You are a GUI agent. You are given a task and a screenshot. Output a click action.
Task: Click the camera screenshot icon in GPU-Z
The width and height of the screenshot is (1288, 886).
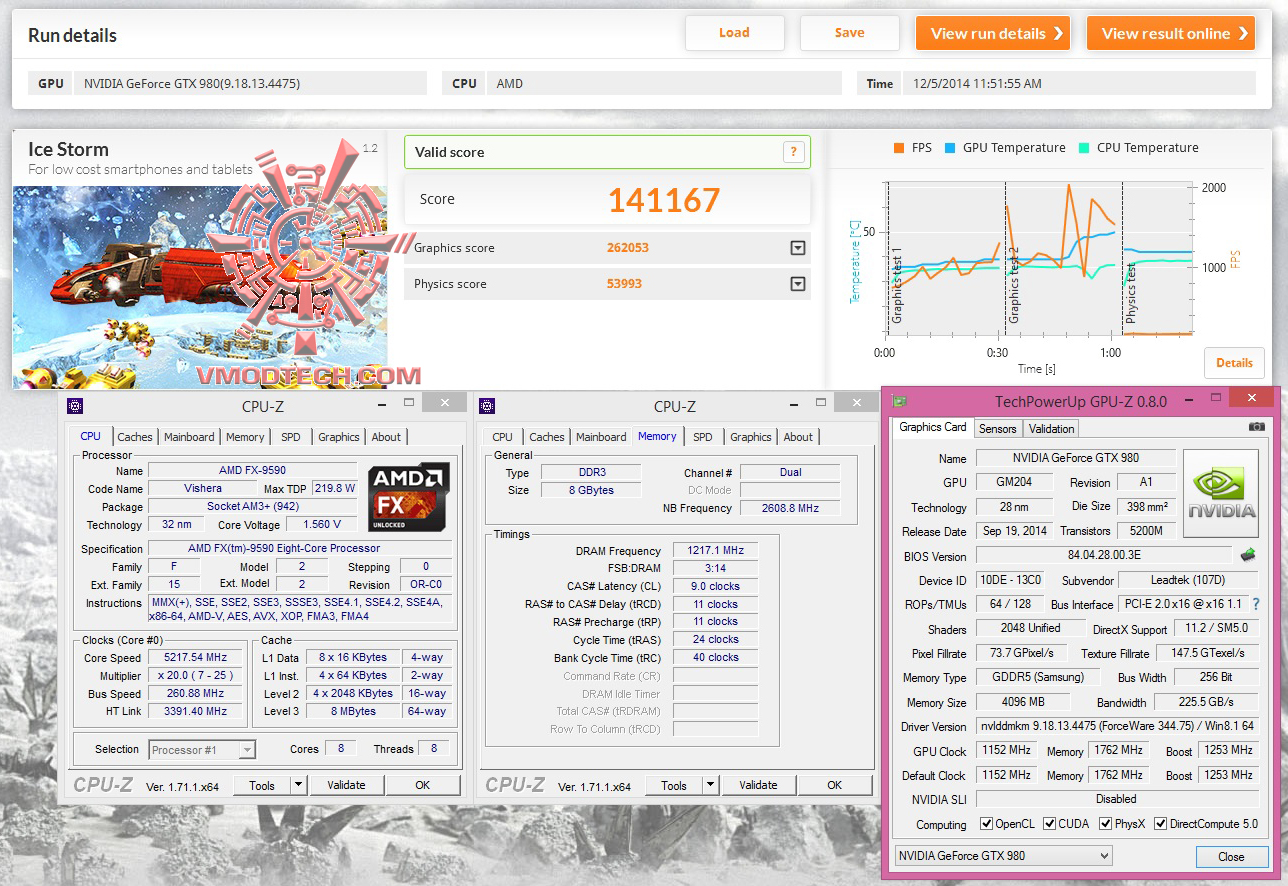(x=1256, y=427)
